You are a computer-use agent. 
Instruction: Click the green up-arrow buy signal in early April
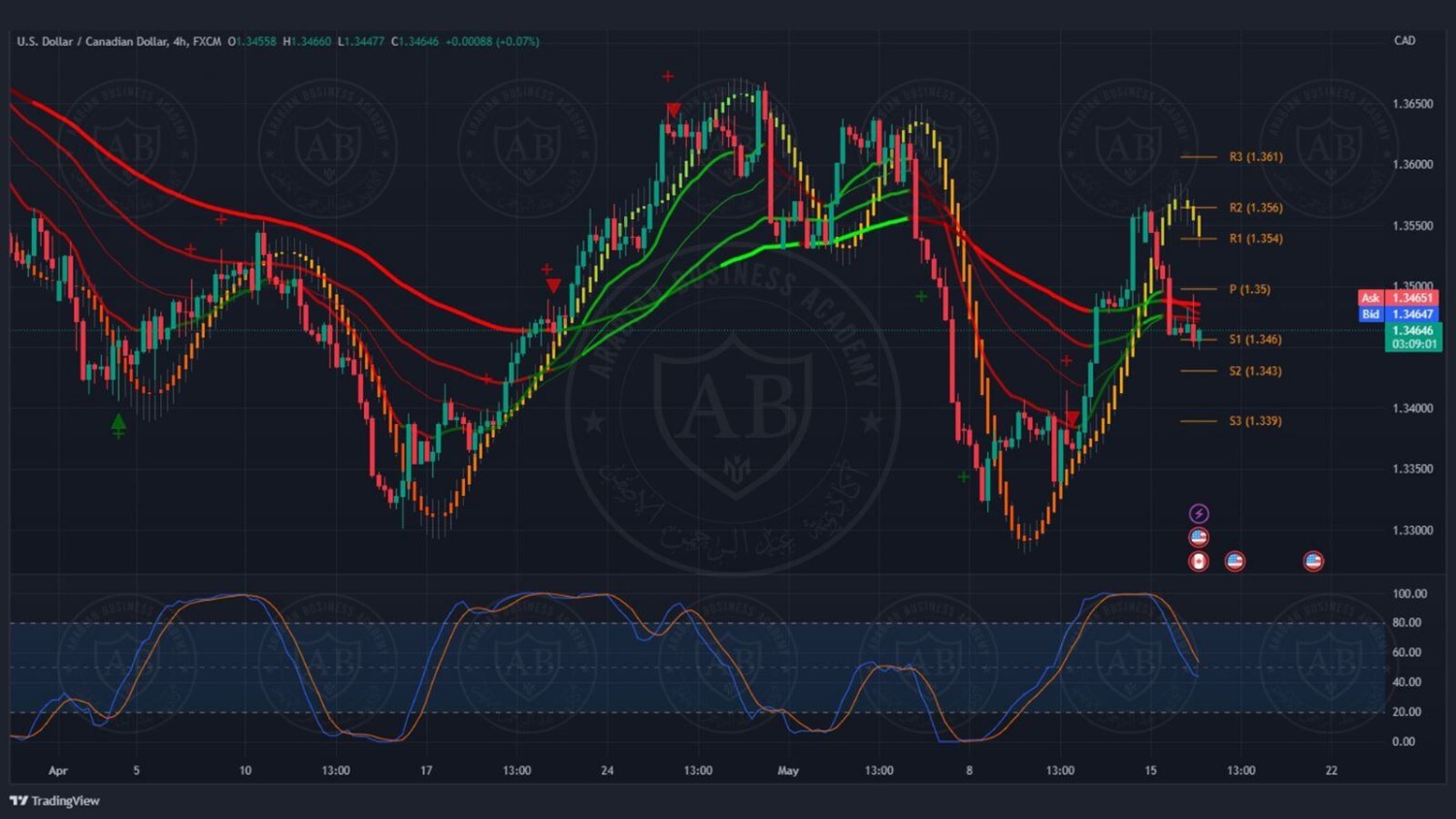[x=118, y=422]
